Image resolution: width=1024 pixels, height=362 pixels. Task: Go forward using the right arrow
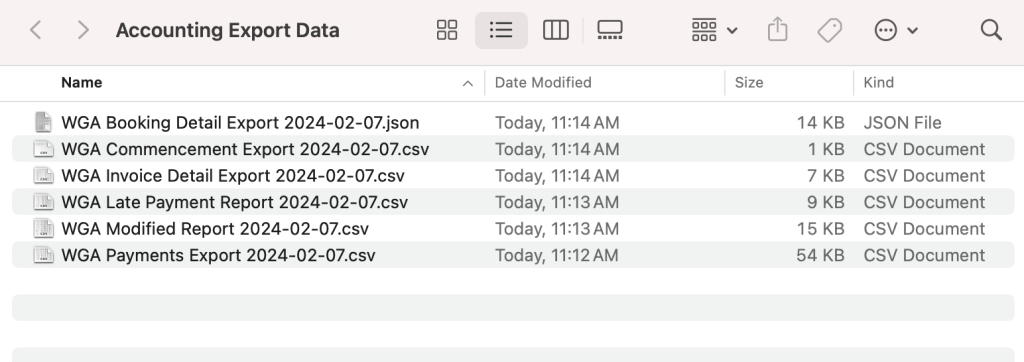(83, 30)
